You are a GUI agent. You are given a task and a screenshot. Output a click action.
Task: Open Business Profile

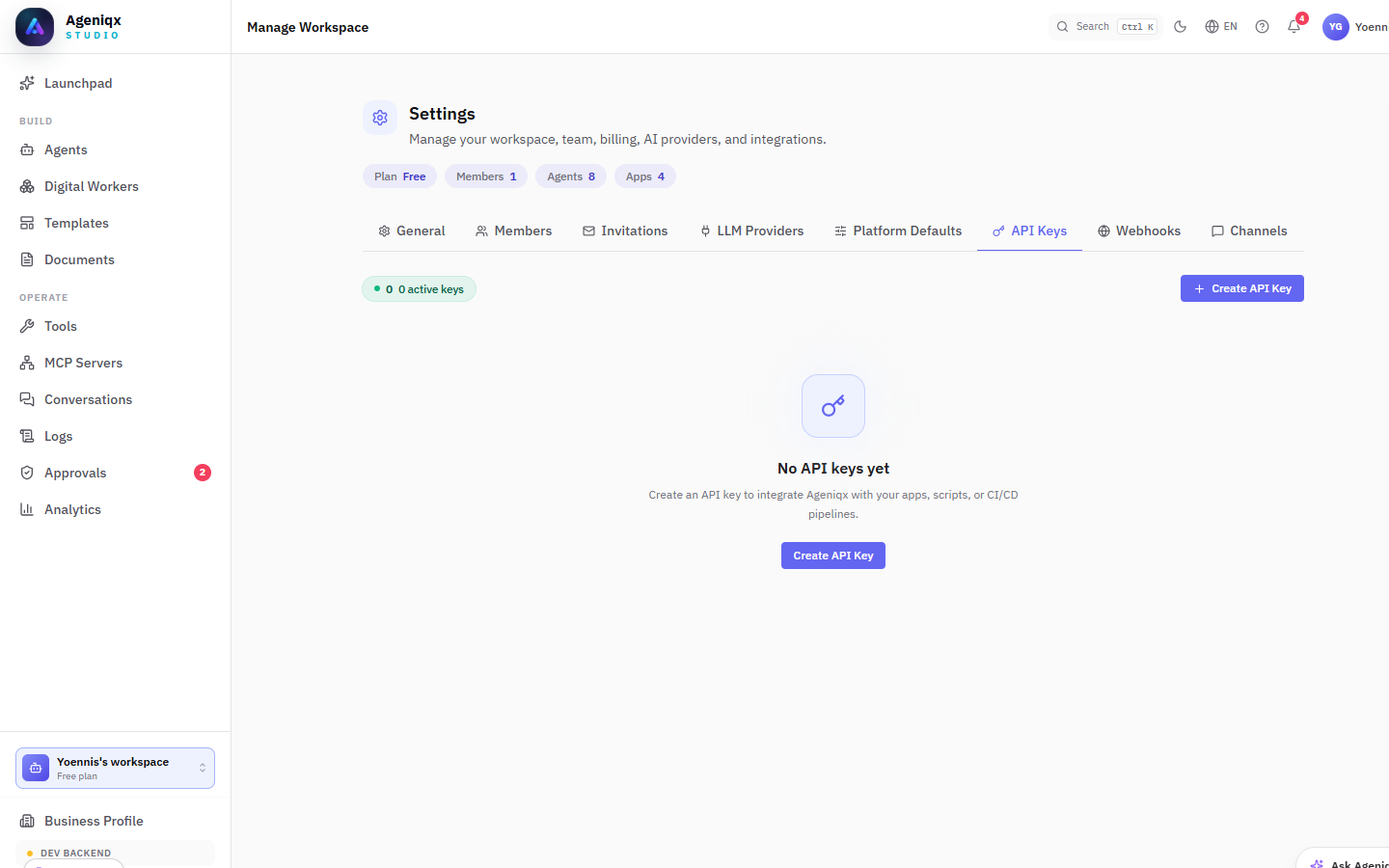[116, 821]
